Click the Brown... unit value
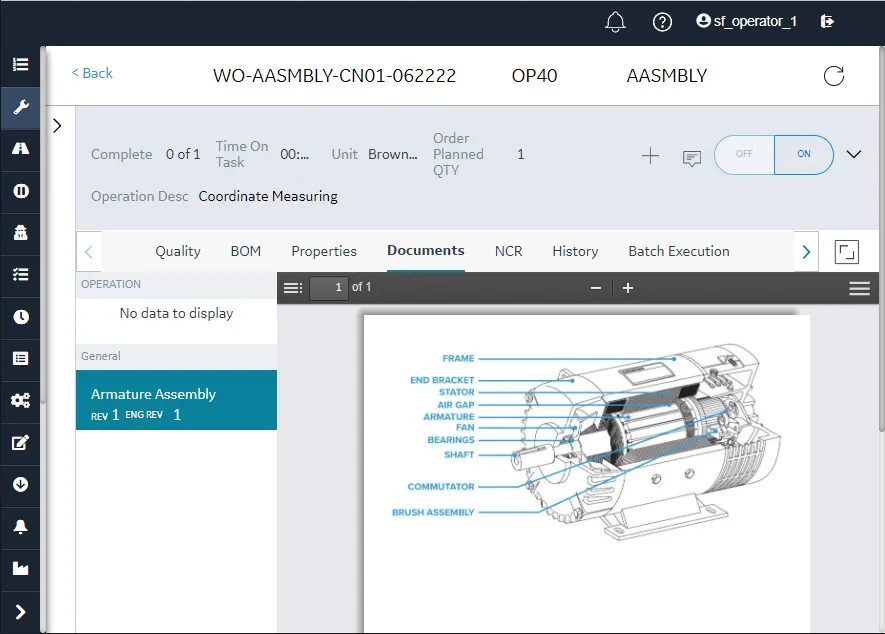885x634 pixels. pyautogui.click(x=393, y=154)
